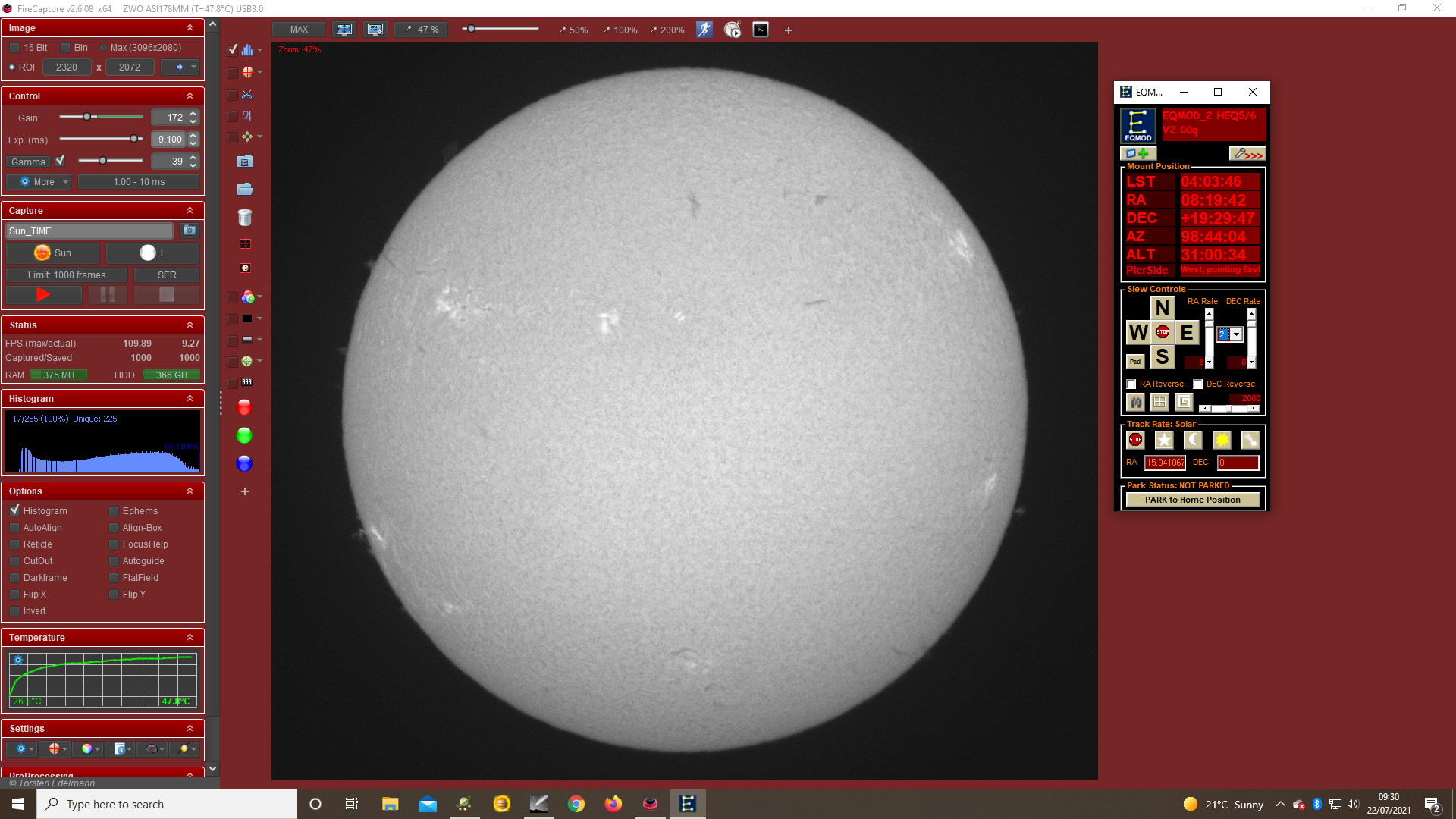Viewport: 1456px width, 819px height.
Task: Click the blue open-folder icon
Action: tap(245, 189)
